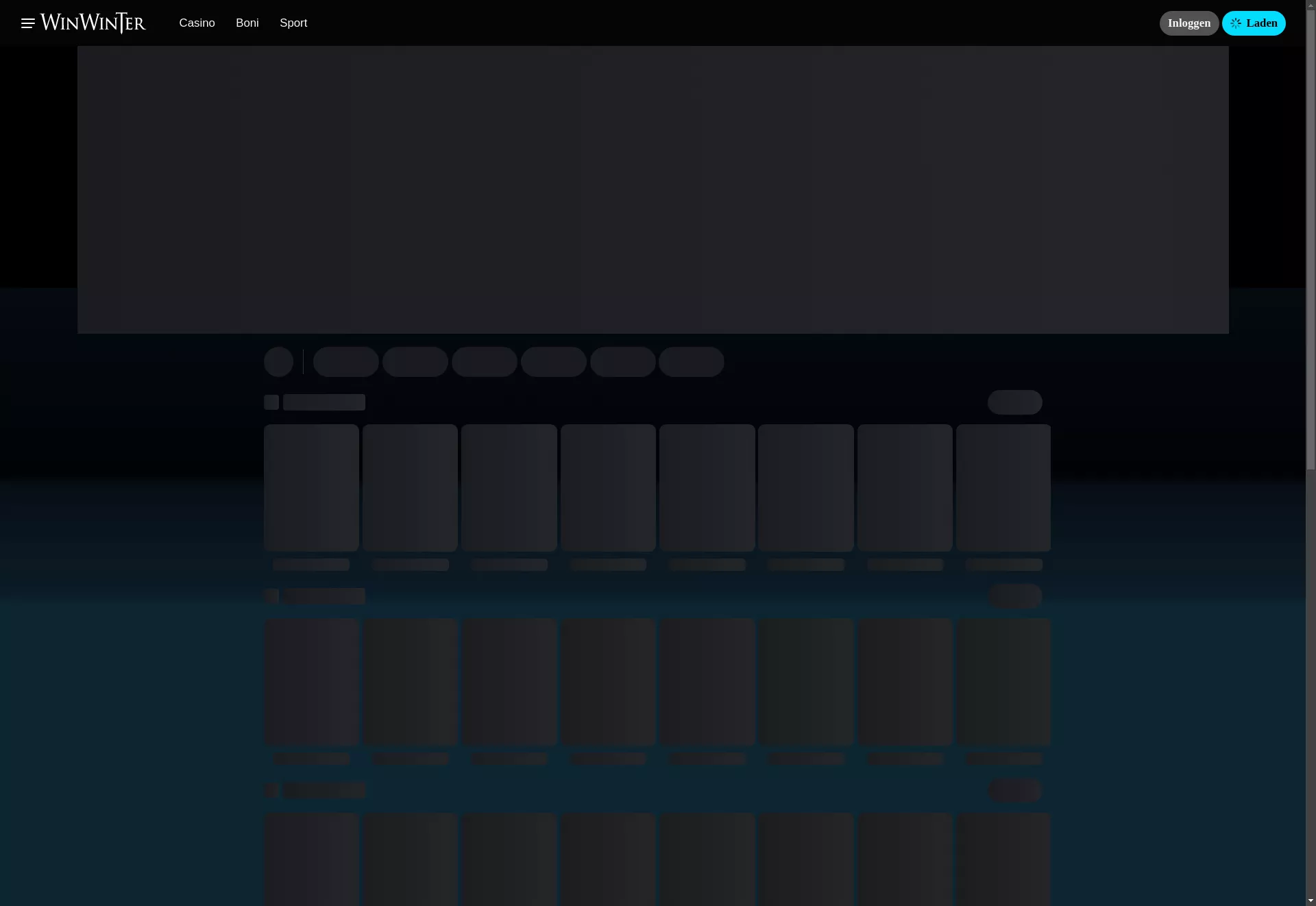Click the scrollbar down arrow
This screenshot has width=1316, height=906.
(x=1311, y=901)
